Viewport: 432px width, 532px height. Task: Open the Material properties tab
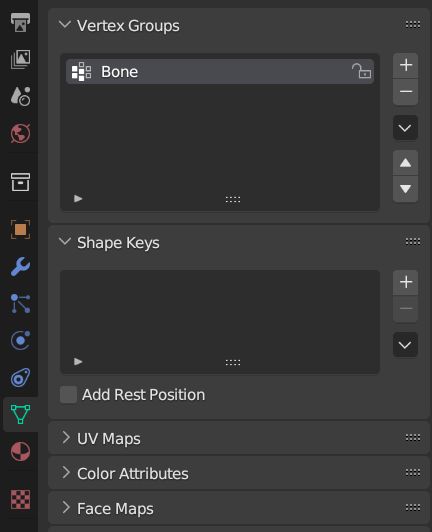20,451
